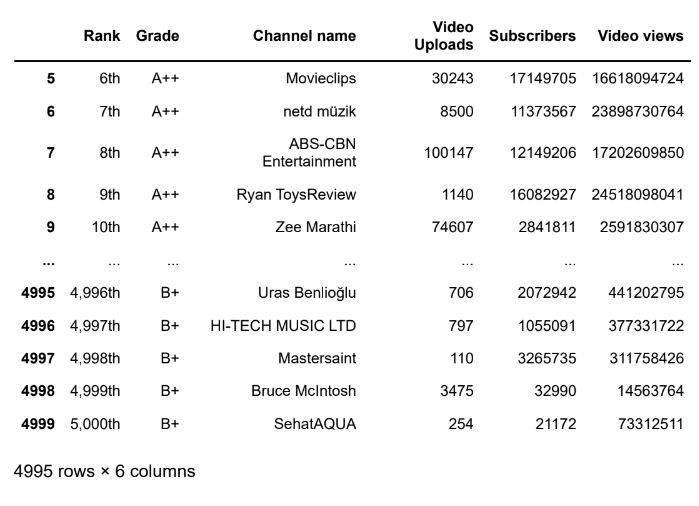Select the Ryan ToysReview cell
Image resolution: width=699 pixels, height=506 pixels.
pos(296,194)
